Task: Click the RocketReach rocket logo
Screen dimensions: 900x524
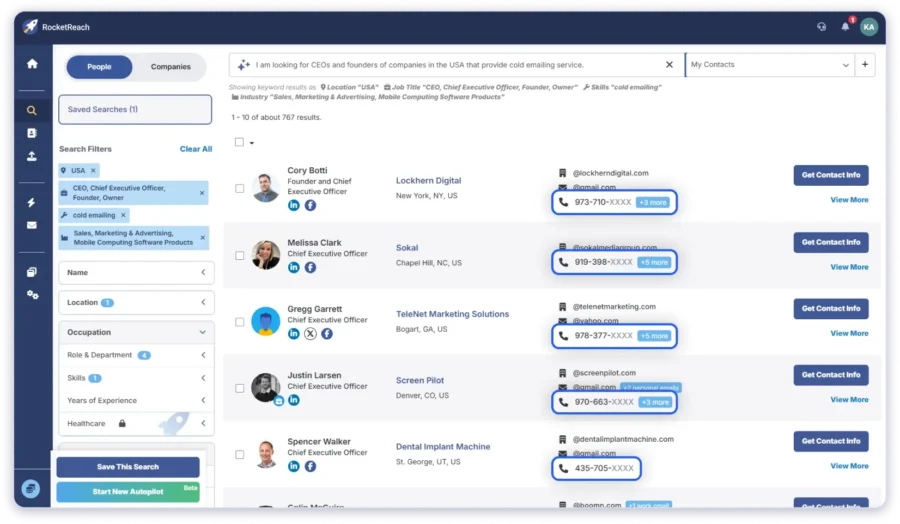Action: tap(30, 26)
